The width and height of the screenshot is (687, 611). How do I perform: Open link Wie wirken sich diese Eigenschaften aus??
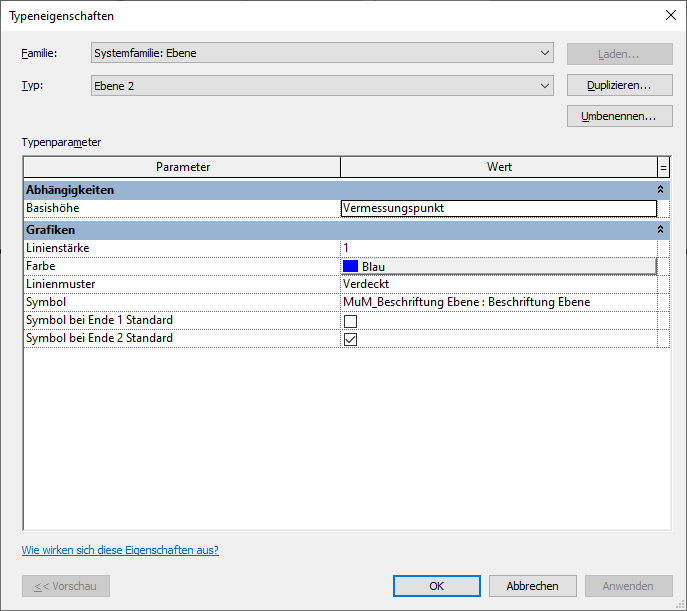point(120,550)
